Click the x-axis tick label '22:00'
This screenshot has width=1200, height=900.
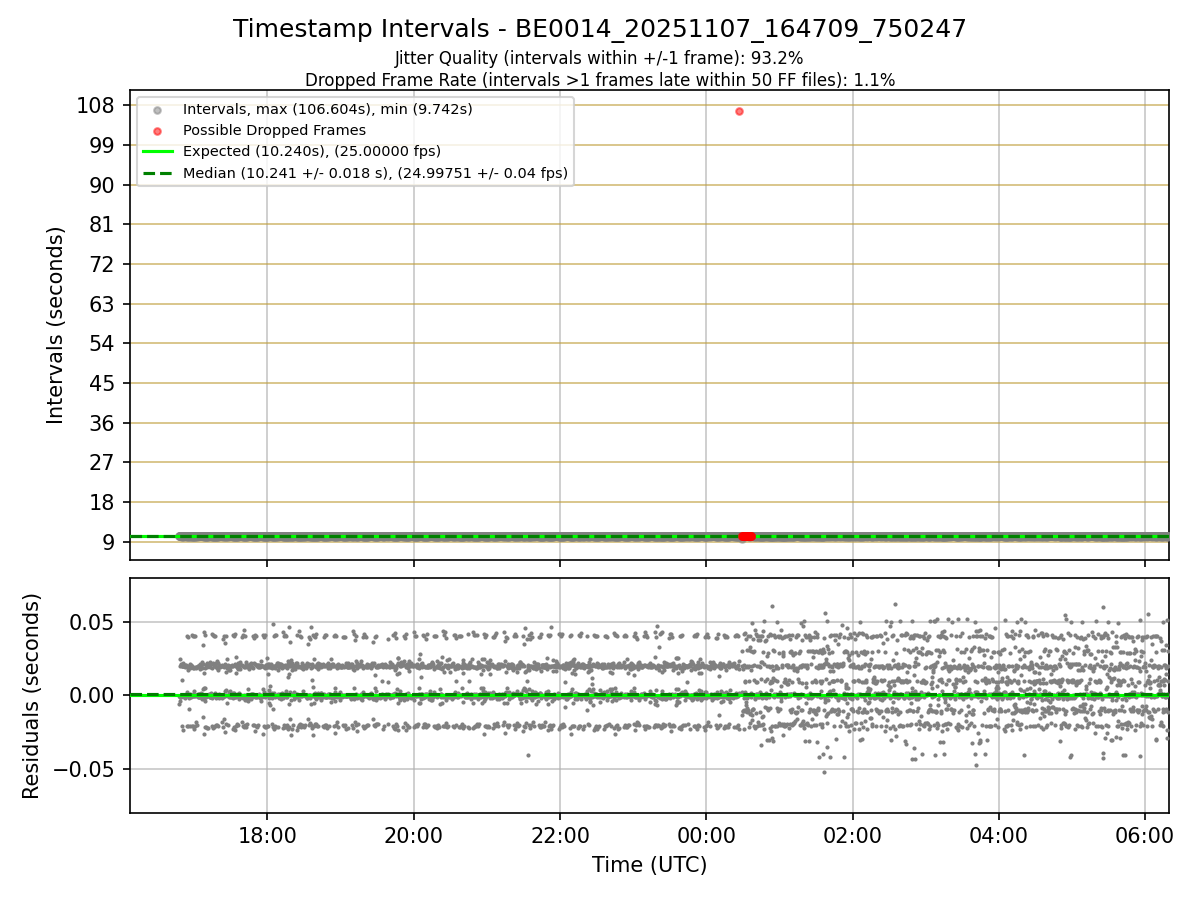coord(560,836)
